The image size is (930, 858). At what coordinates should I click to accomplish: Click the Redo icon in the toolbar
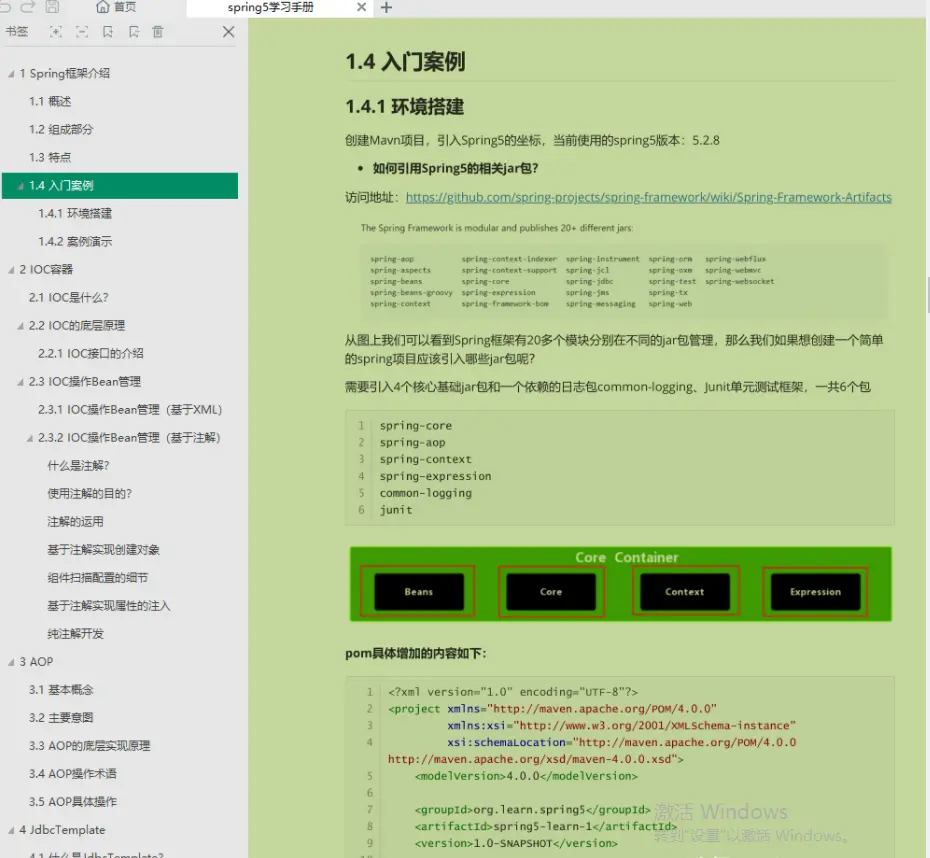(x=27, y=8)
